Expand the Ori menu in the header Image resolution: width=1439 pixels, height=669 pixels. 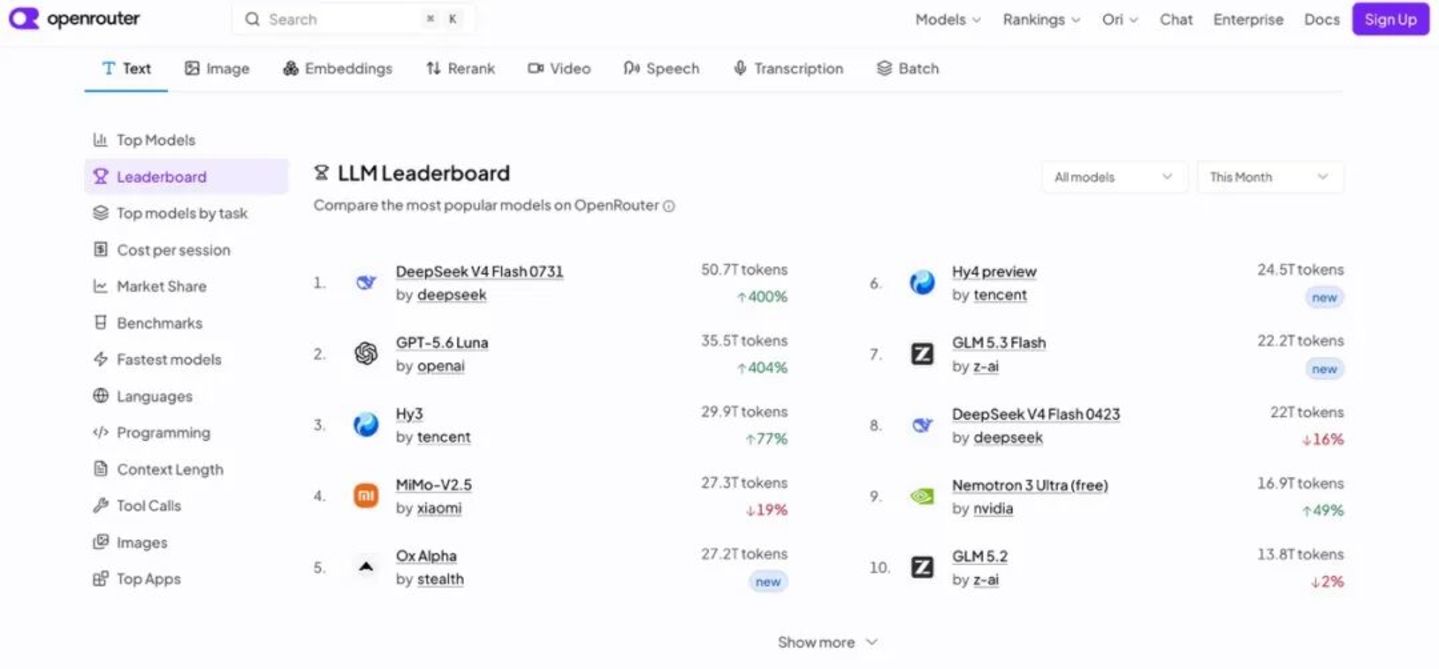pyautogui.click(x=1120, y=19)
